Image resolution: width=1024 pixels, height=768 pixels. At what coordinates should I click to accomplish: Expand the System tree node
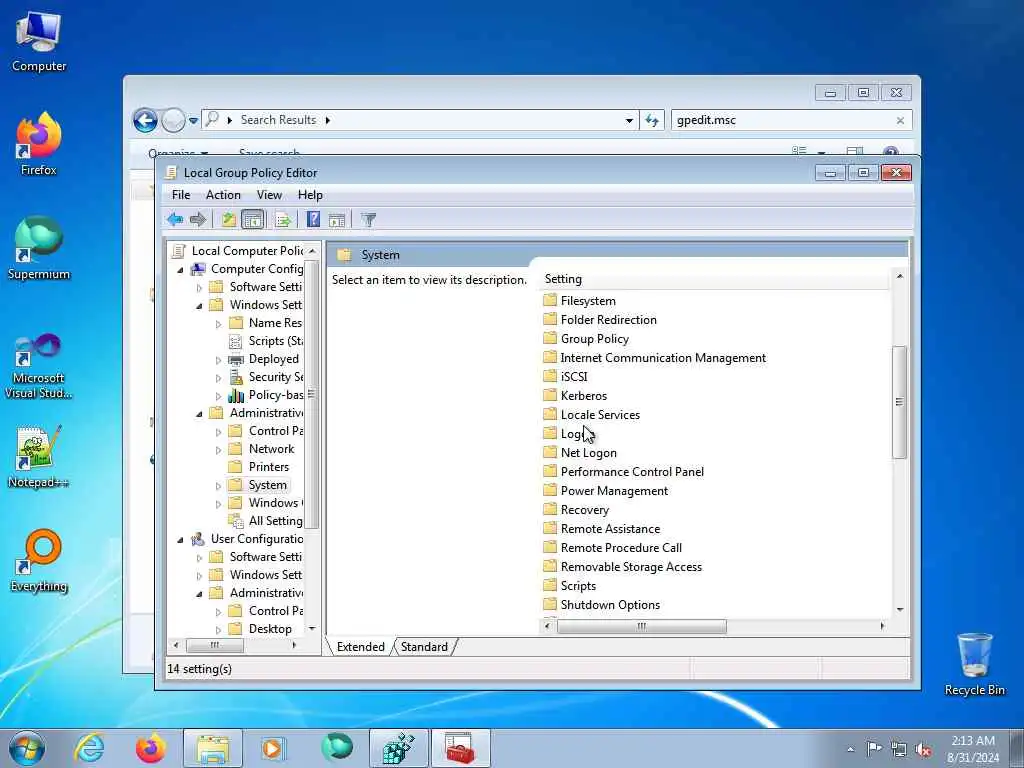click(x=218, y=486)
